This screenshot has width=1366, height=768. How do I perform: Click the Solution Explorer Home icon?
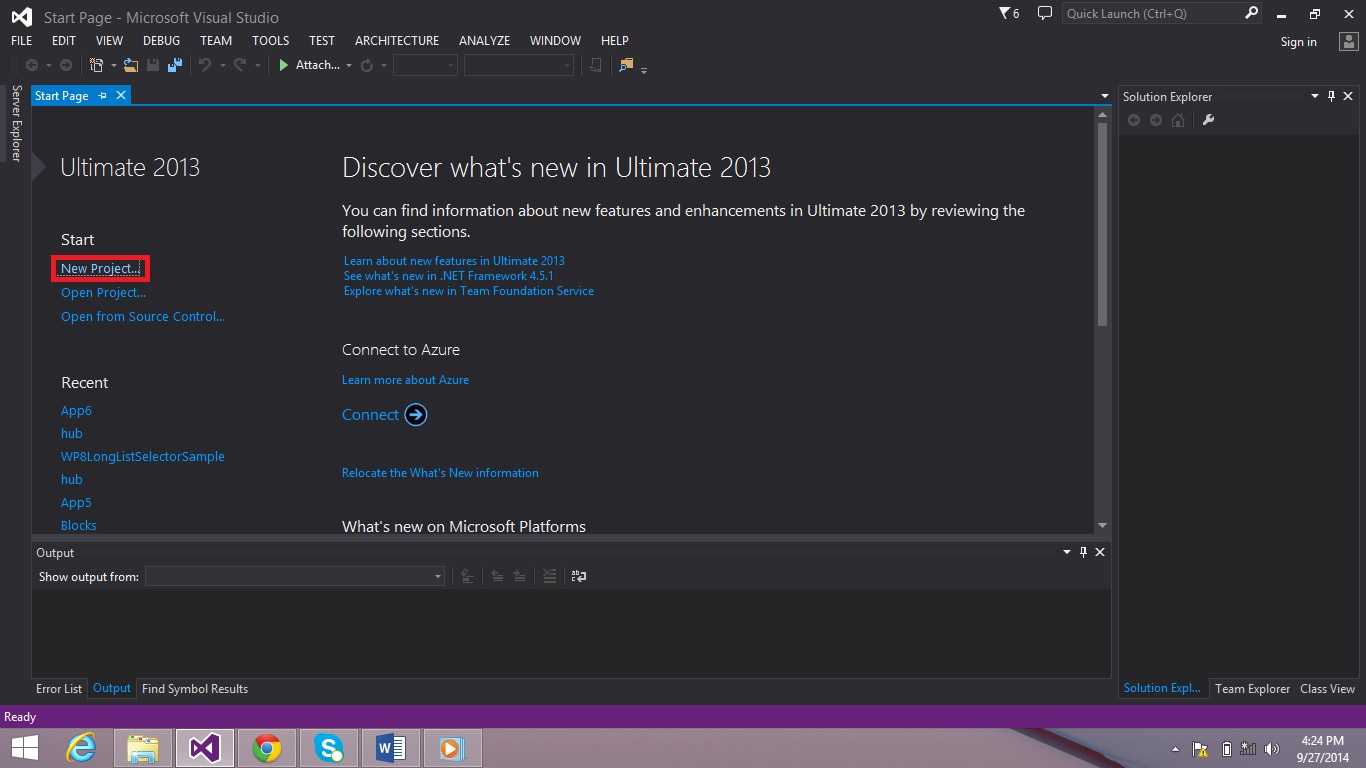pos(1178,120)
